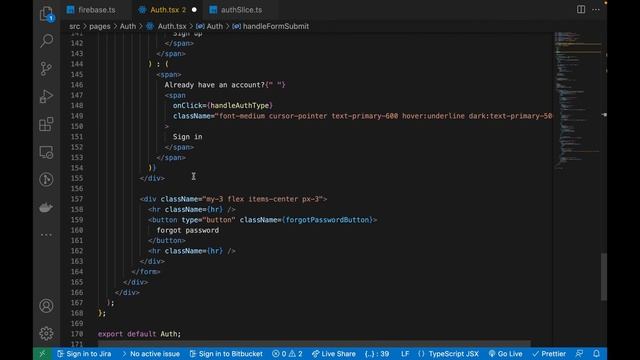Click line number 157 in gutter
The width and height of the screenshot is (640, 360).
(77, 199)
